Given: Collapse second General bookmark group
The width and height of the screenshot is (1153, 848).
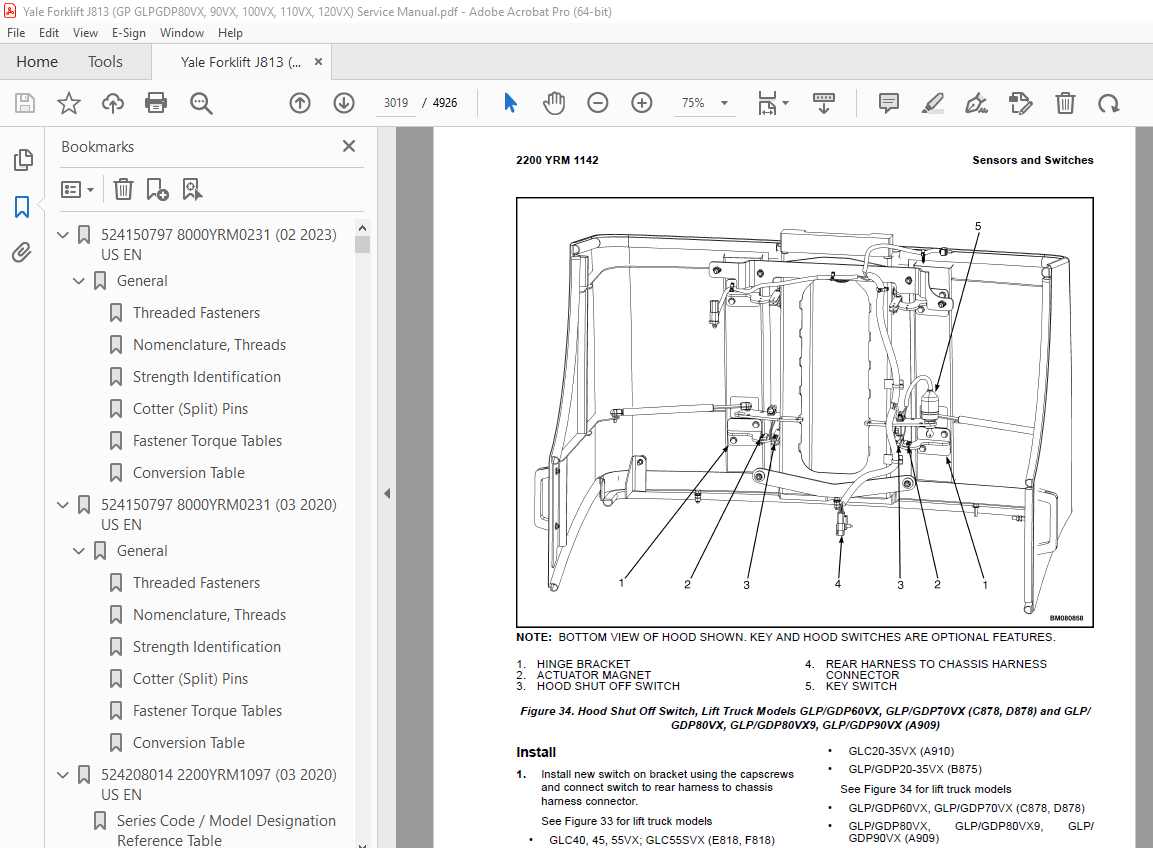Looking at the screenshot, I should click(79, 551).
